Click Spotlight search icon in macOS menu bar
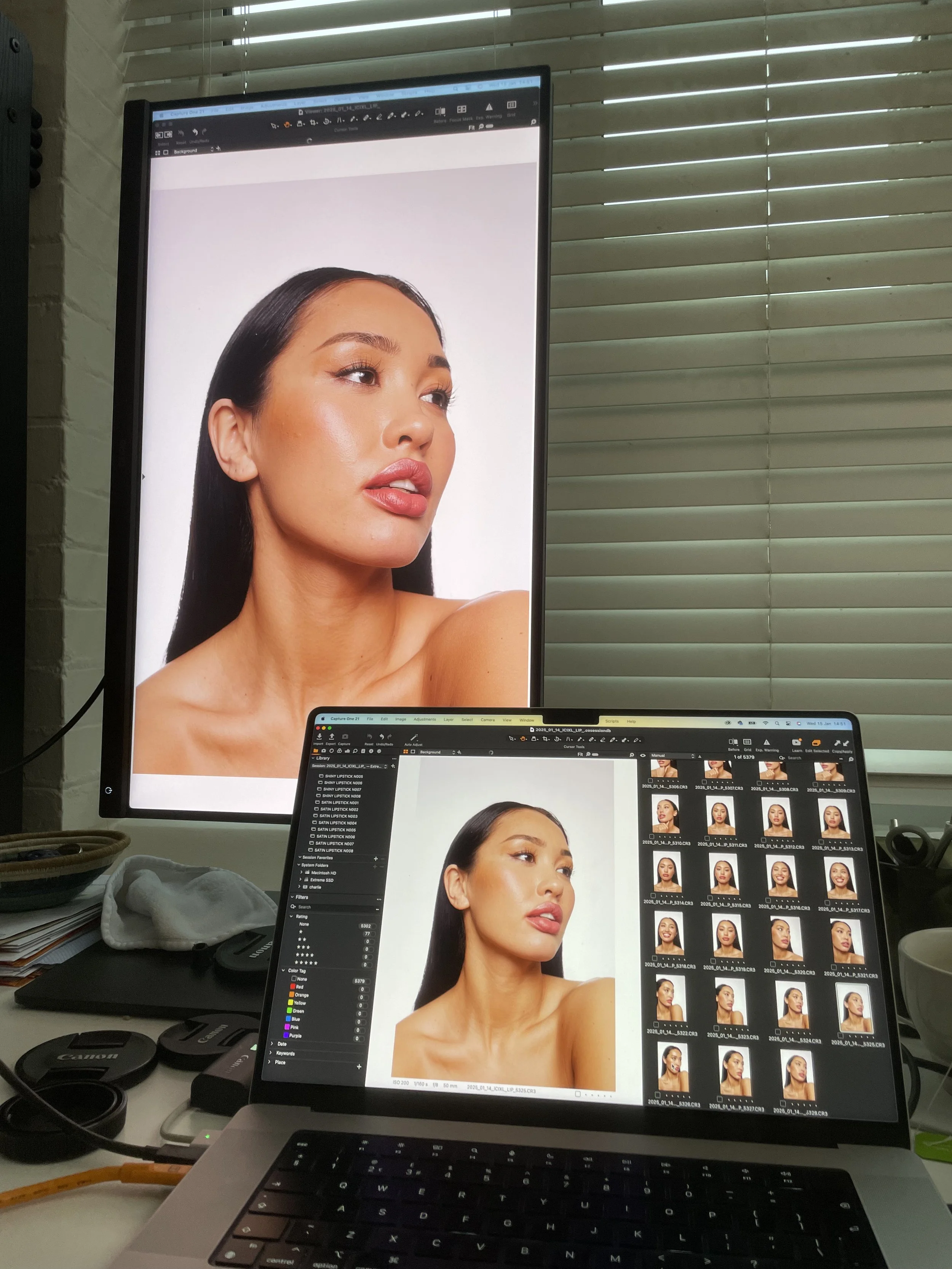The image size is (952, 1269). [777, 723]
